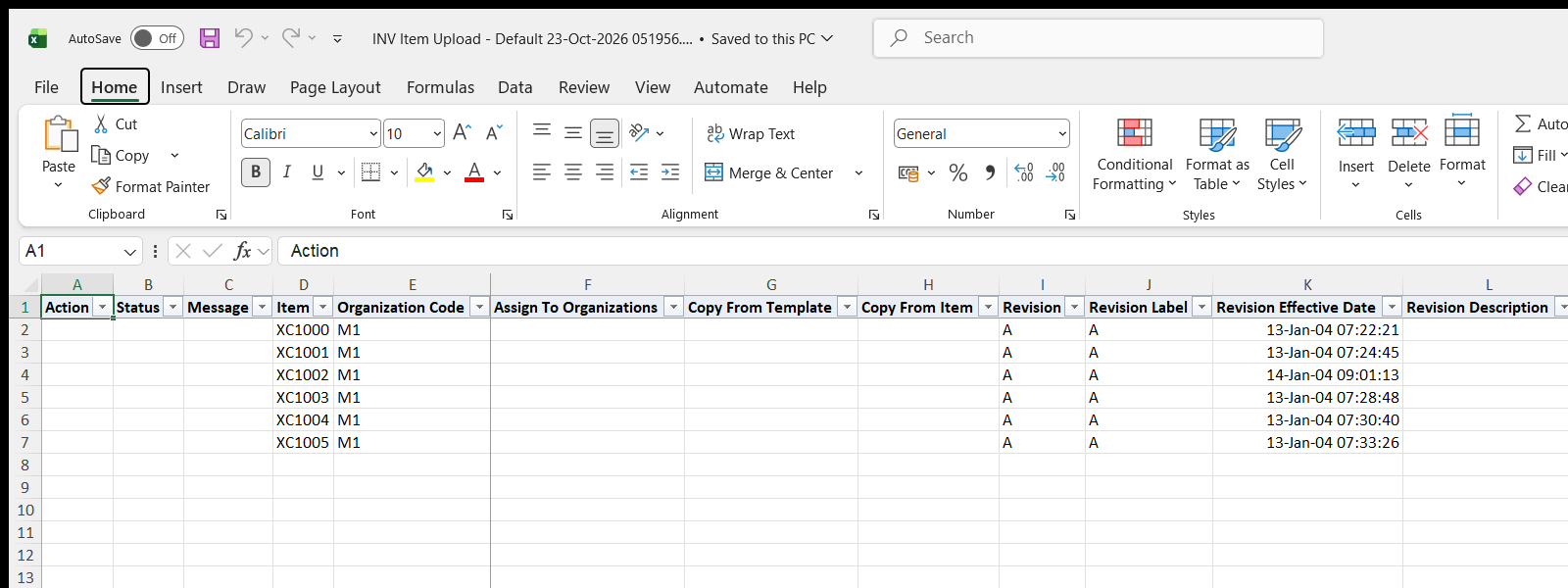Select cell containing XC1003

303,397
